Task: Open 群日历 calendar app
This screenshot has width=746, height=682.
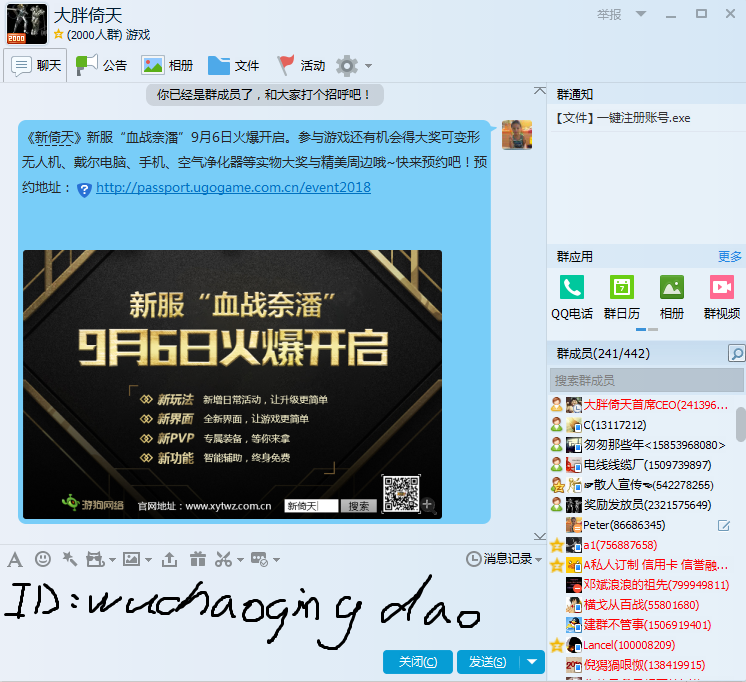Action: tap(622, 297)
